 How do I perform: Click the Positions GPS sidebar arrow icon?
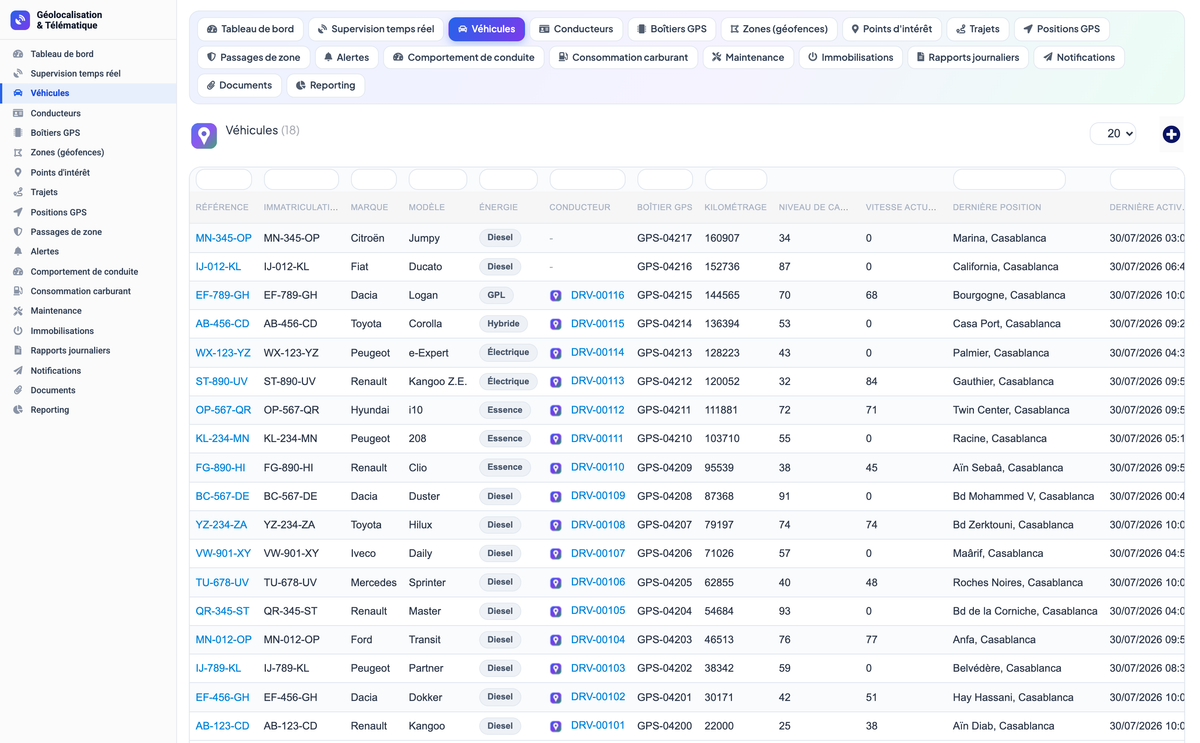(x=18, y=212)
